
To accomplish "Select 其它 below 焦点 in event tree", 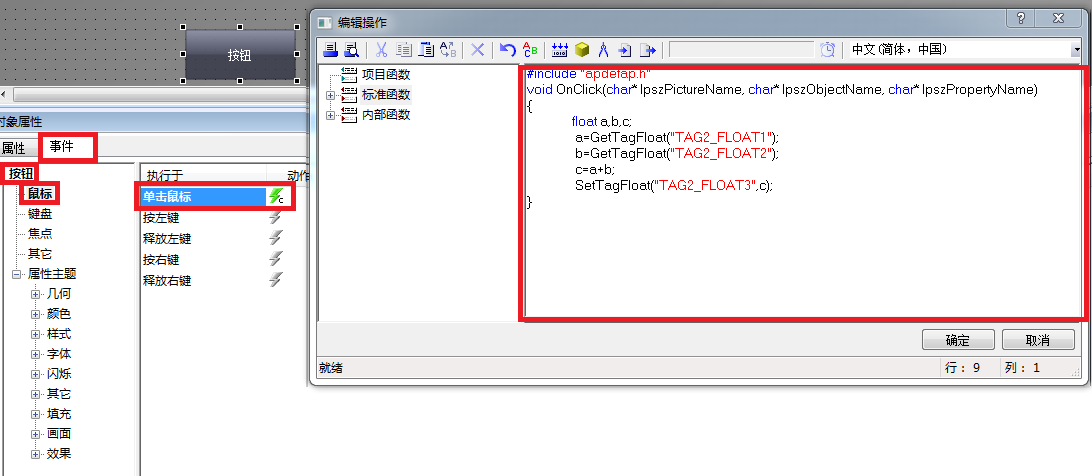I will click(x=40, y=254).
